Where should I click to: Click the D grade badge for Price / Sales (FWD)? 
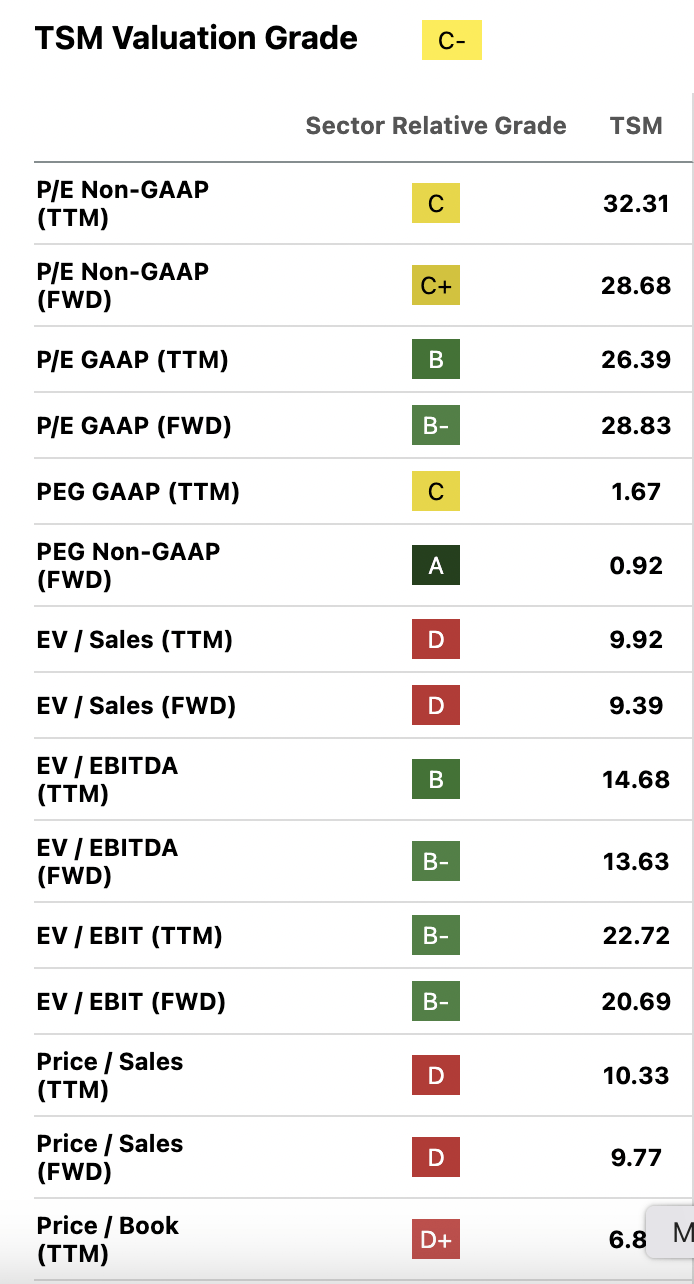pos(435,1158)
